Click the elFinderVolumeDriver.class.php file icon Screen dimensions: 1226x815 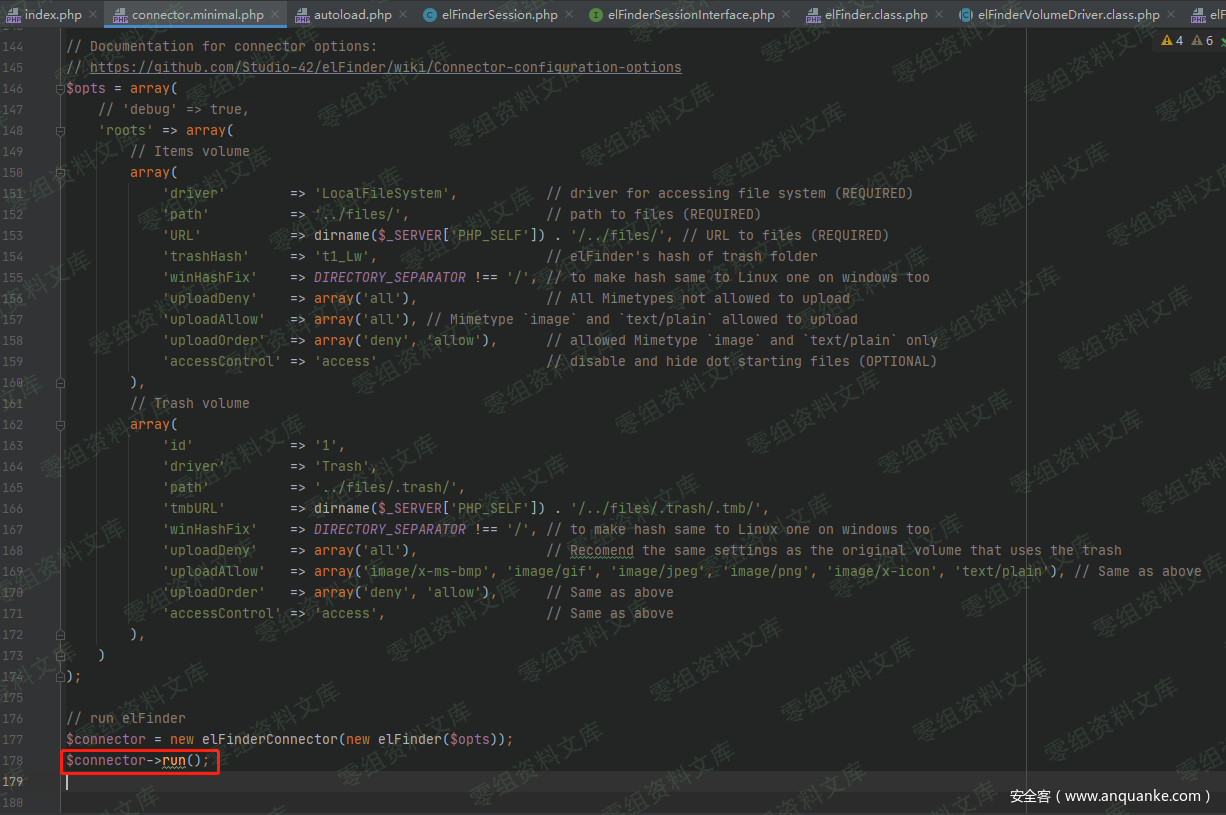point(966,15)
